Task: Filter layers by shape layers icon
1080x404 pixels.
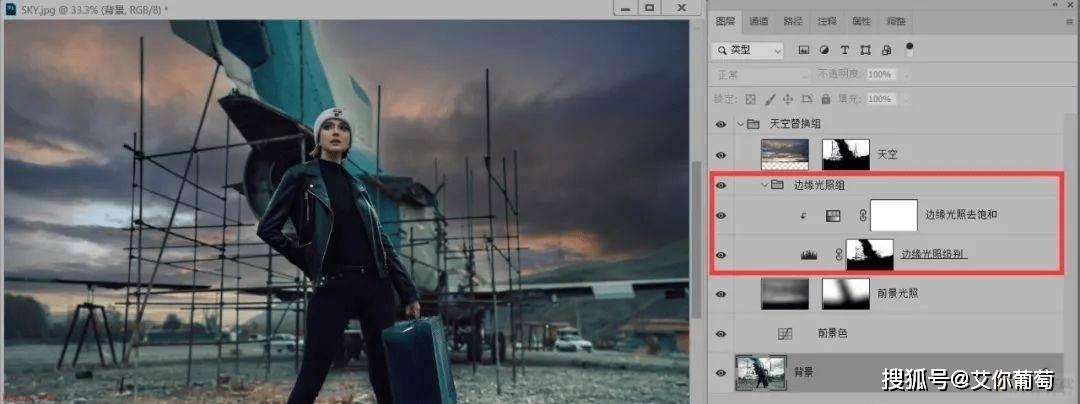Action: (866, 50)
